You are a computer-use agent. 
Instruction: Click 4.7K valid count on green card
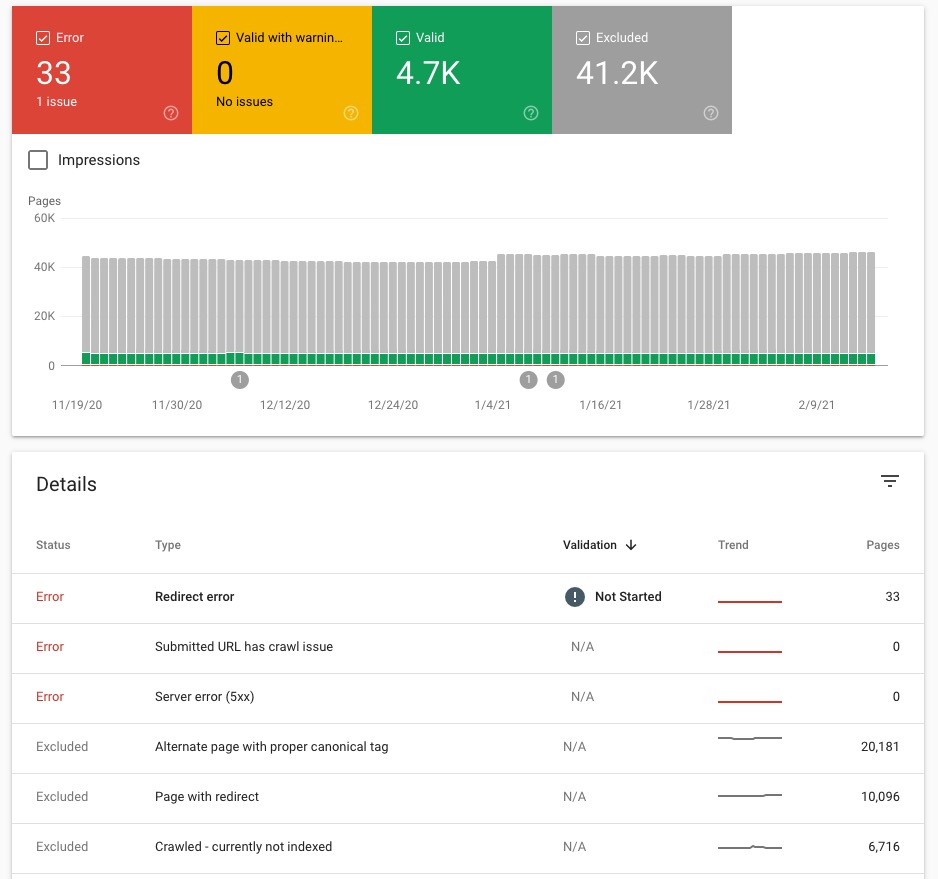click(x=428, y=73)
